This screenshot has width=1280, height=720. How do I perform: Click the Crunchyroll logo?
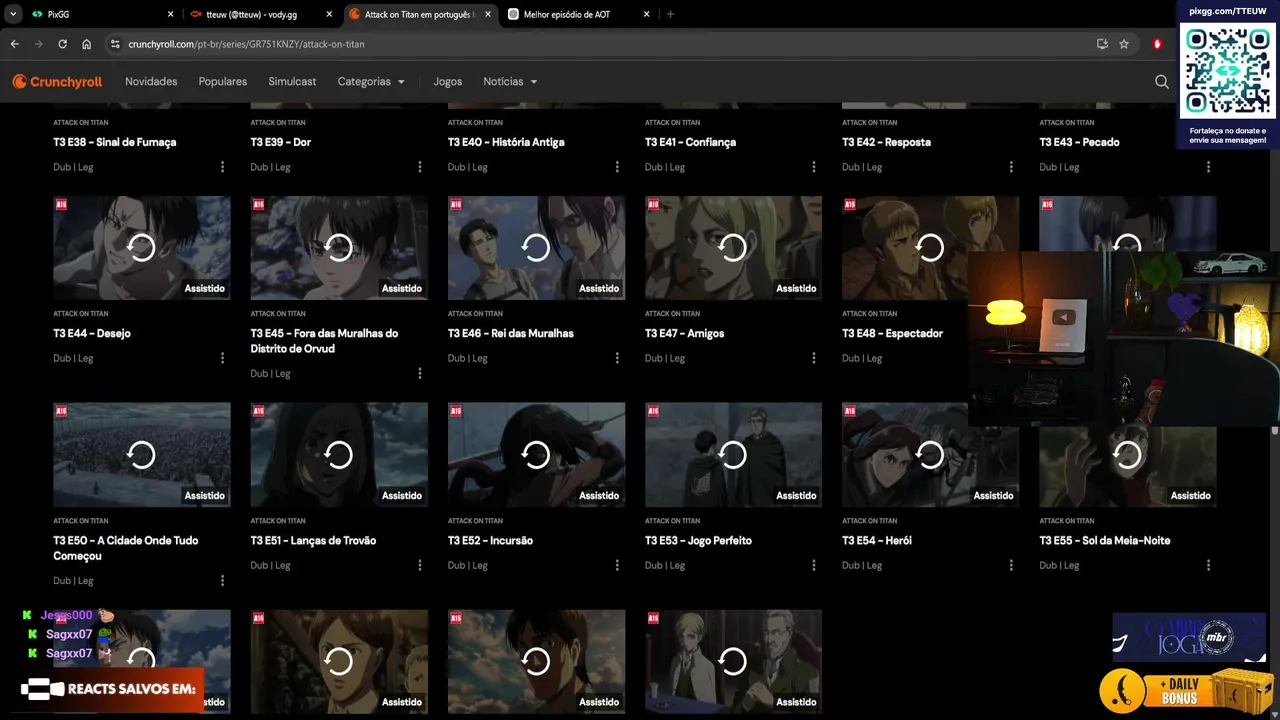click(58, 82)
